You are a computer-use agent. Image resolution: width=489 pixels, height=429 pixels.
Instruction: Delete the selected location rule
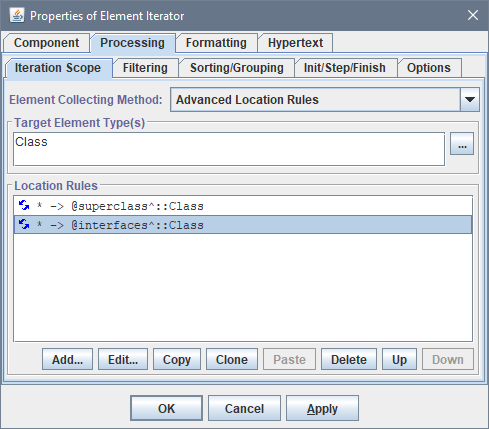click(349, 359)
